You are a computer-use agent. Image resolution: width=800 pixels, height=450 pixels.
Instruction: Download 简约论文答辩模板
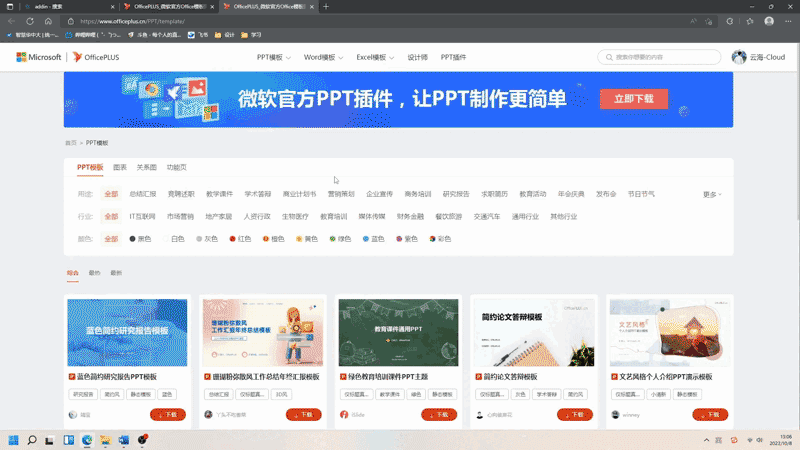[574, 415]
